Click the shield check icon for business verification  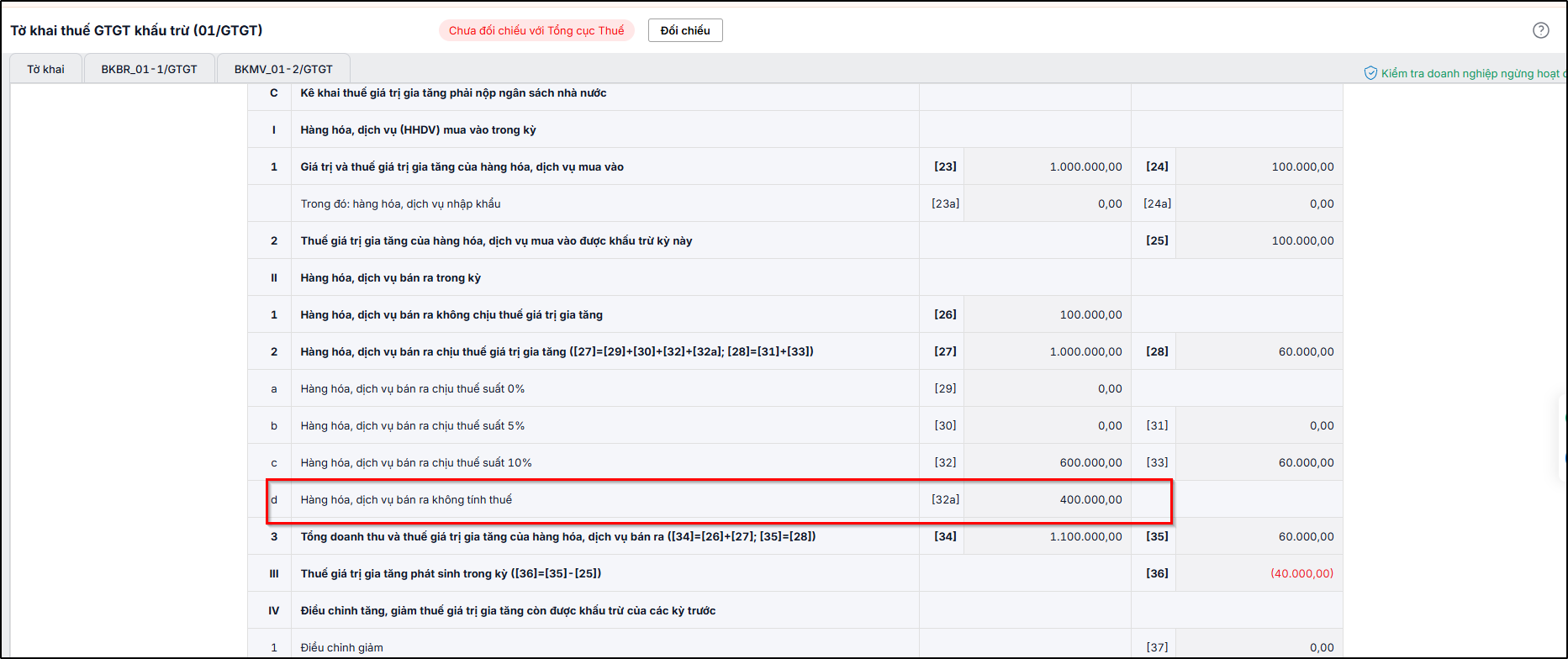pos(1370,73)
